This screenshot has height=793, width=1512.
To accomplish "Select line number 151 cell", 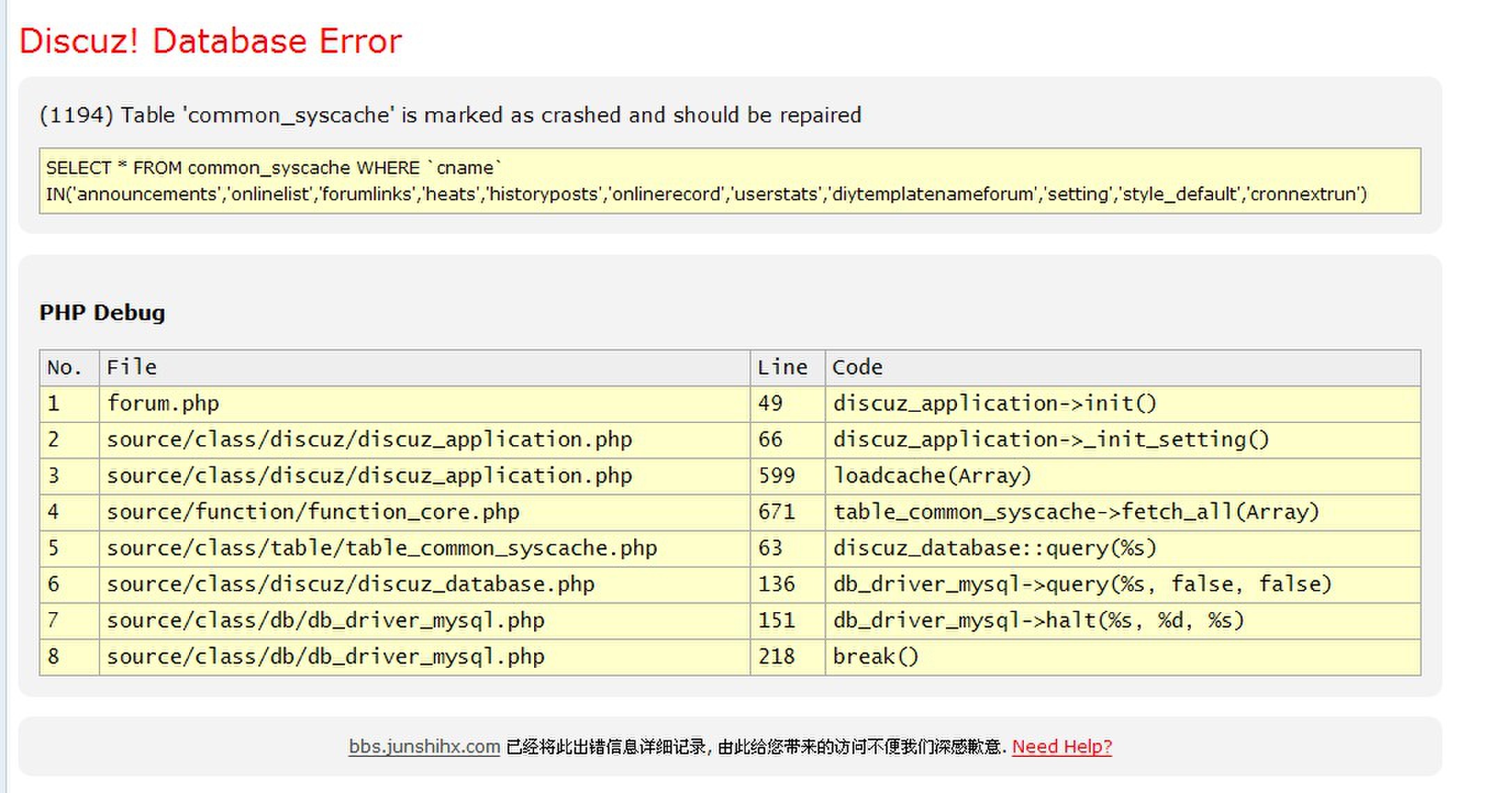I will (x=787, y=621).
